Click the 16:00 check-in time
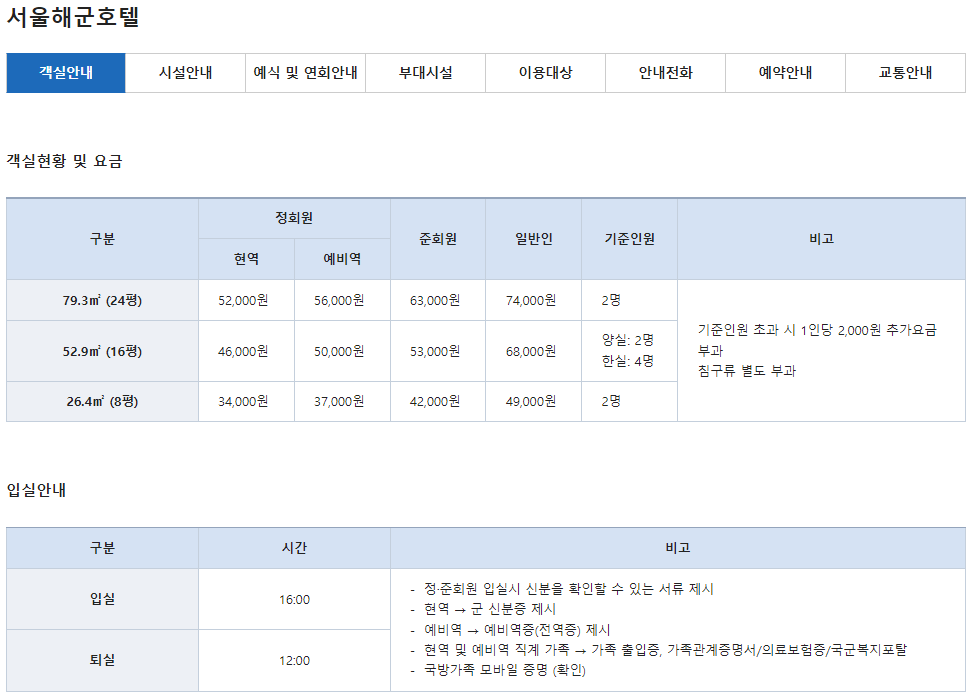The height and width of the screenshot is (695, 972). 294,600
